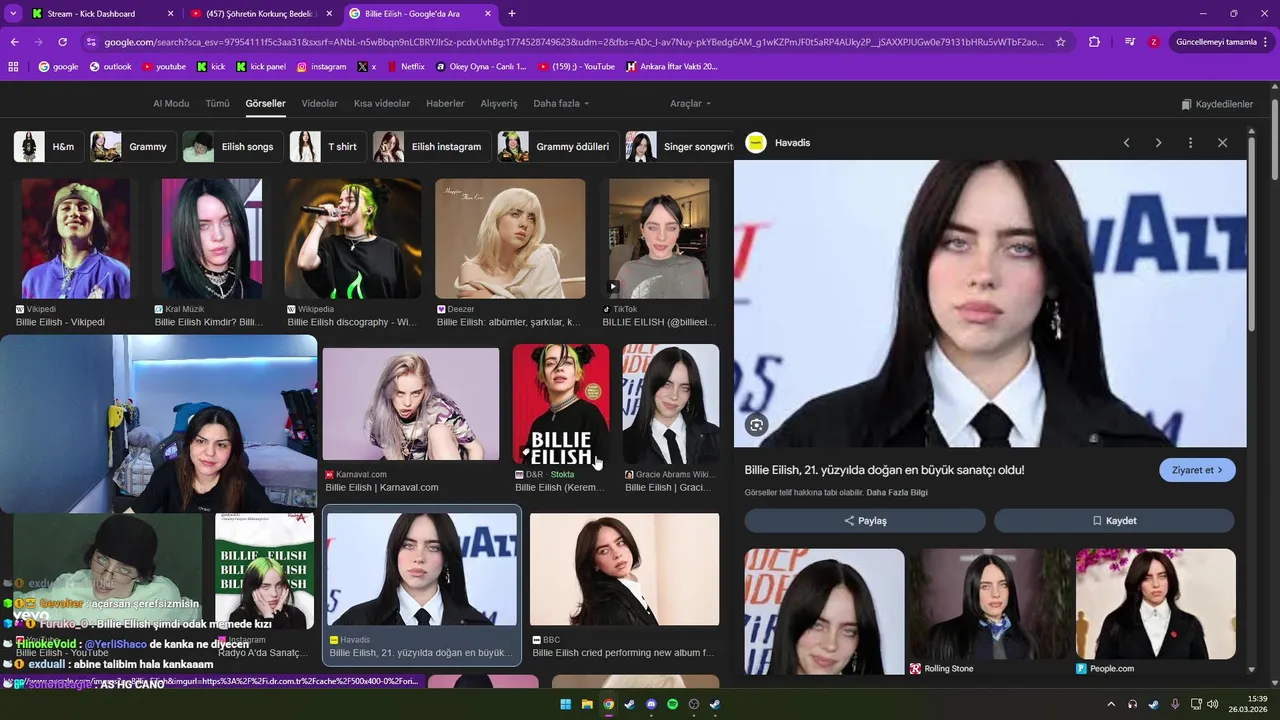The width and height of the screenshot is (1280, 720).
Task: Filter by the T shirt chip
Action: (327, 147)
